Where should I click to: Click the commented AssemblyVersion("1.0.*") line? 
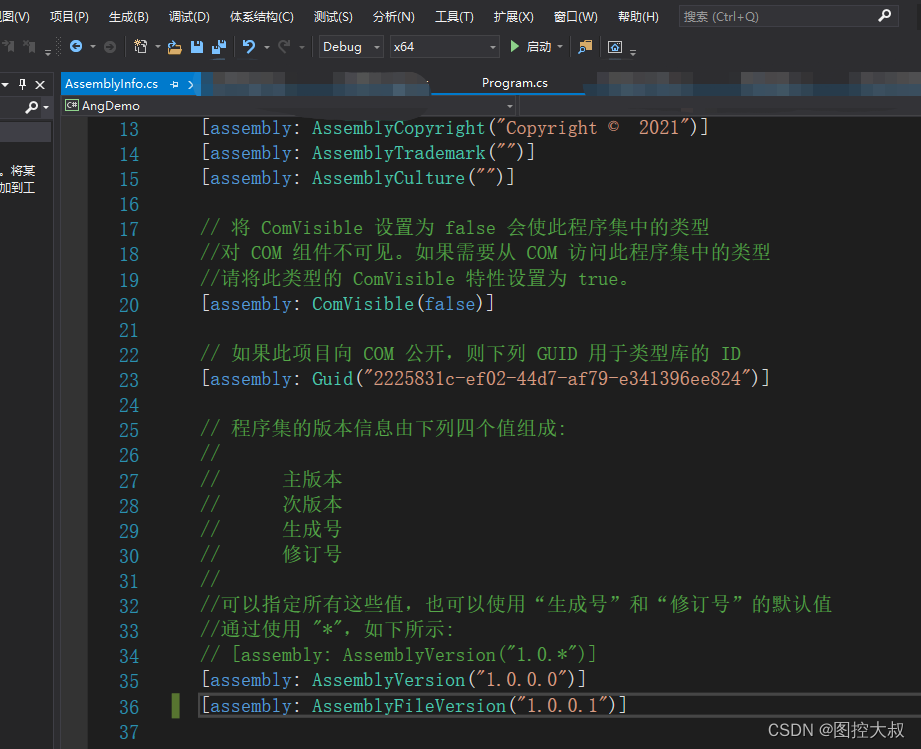[x=399, y=654]
